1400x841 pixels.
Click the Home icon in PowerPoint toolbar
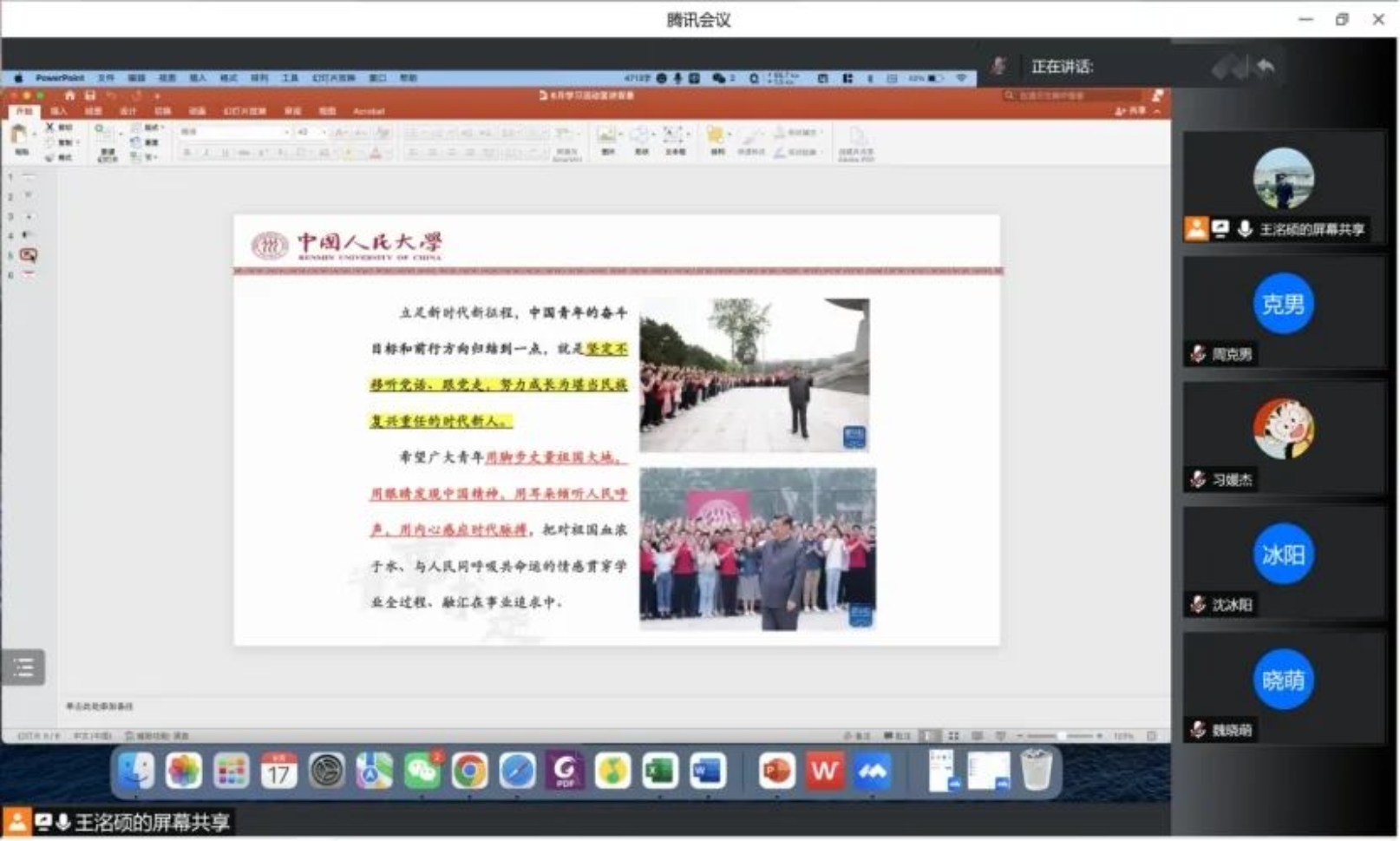[69, 95]
